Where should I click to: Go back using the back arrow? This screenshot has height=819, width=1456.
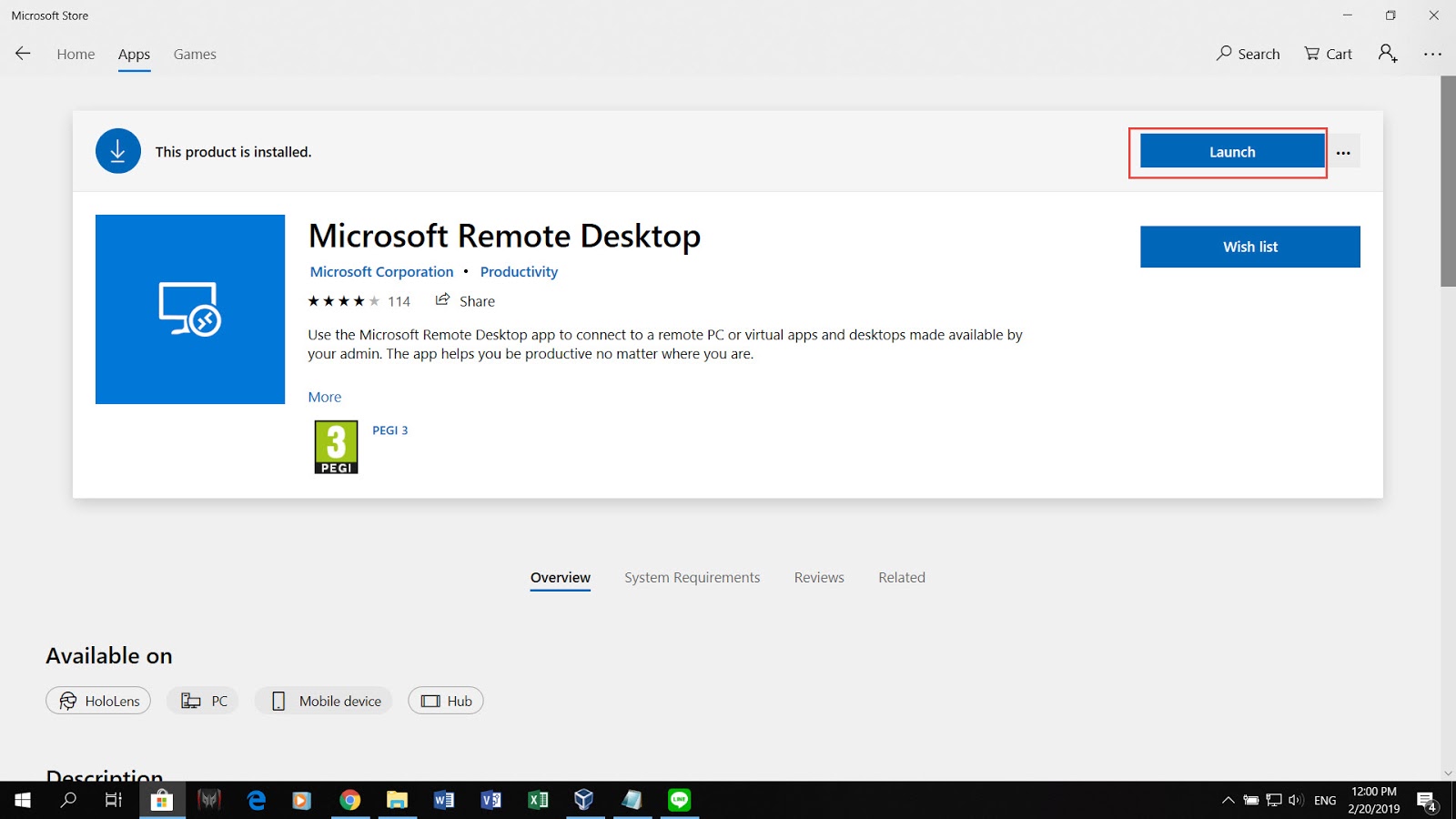click(x=22, y=54)
